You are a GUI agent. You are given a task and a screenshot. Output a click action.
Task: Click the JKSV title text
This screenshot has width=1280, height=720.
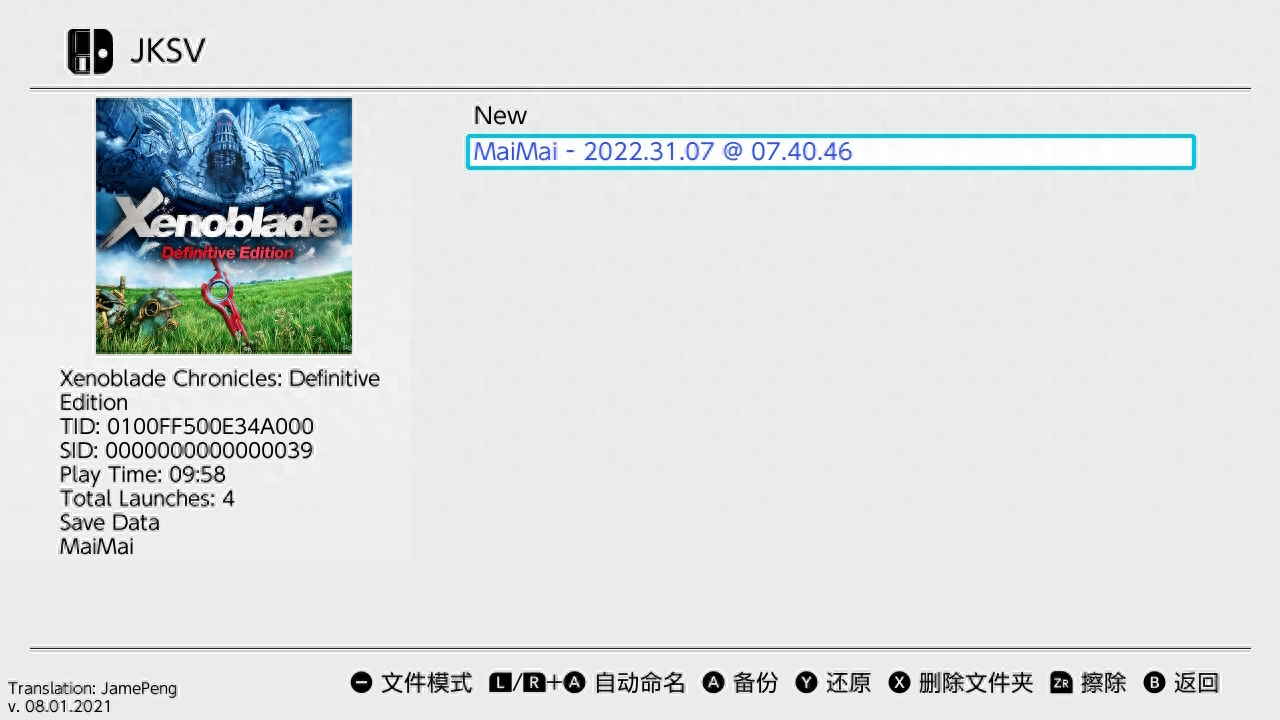pos(168,51)
